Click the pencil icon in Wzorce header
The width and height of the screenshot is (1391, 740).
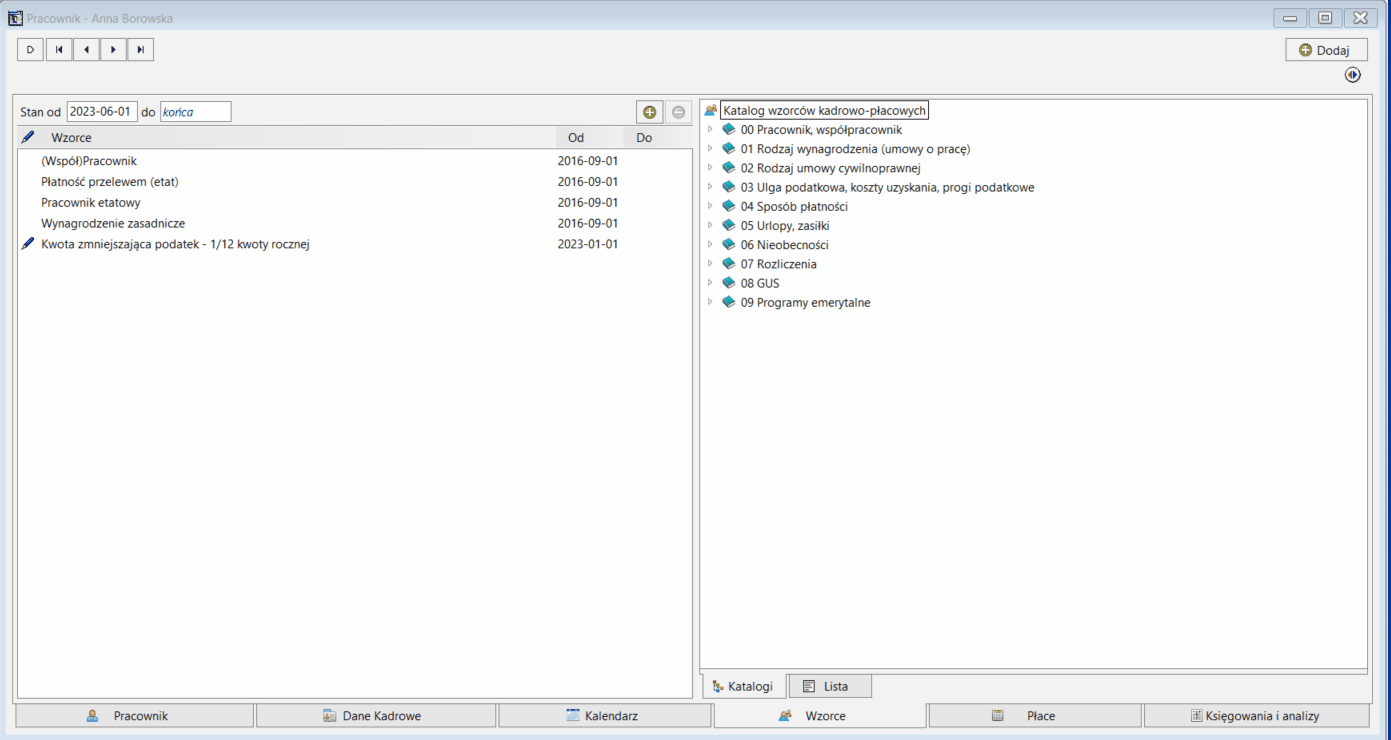click(x=28, y=137)
